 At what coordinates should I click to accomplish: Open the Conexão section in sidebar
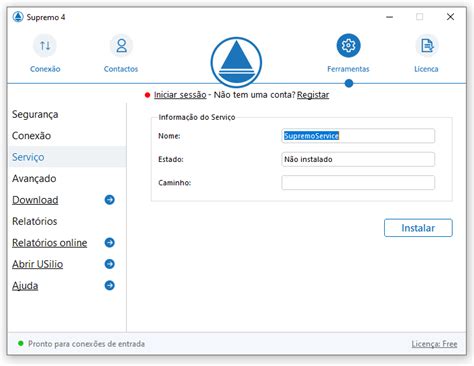(x=31, y=136)
